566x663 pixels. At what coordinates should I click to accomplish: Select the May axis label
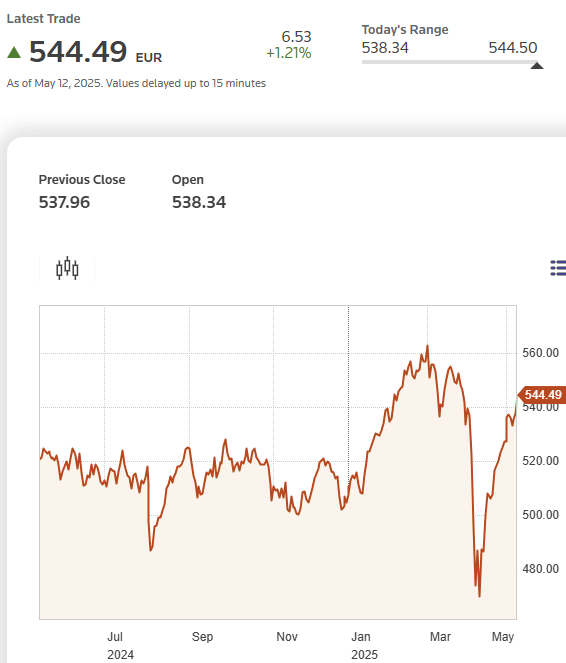[x=503, y=636]
